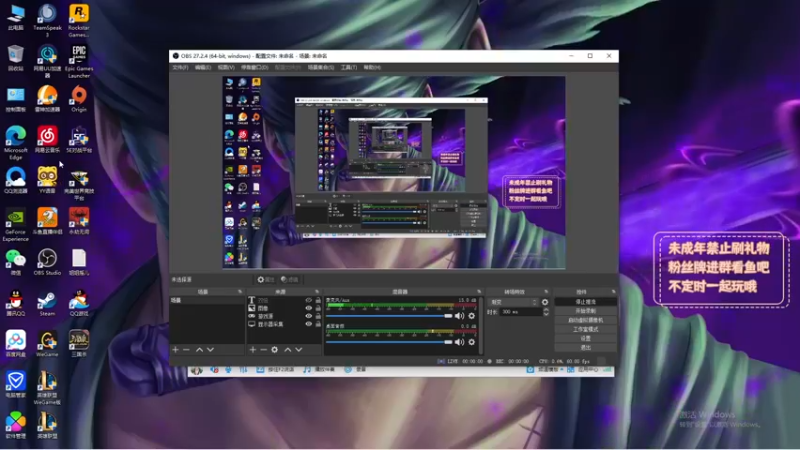800x450 pixels.
Task: Float the 来源 dock panel
Action: pos(317,292)
